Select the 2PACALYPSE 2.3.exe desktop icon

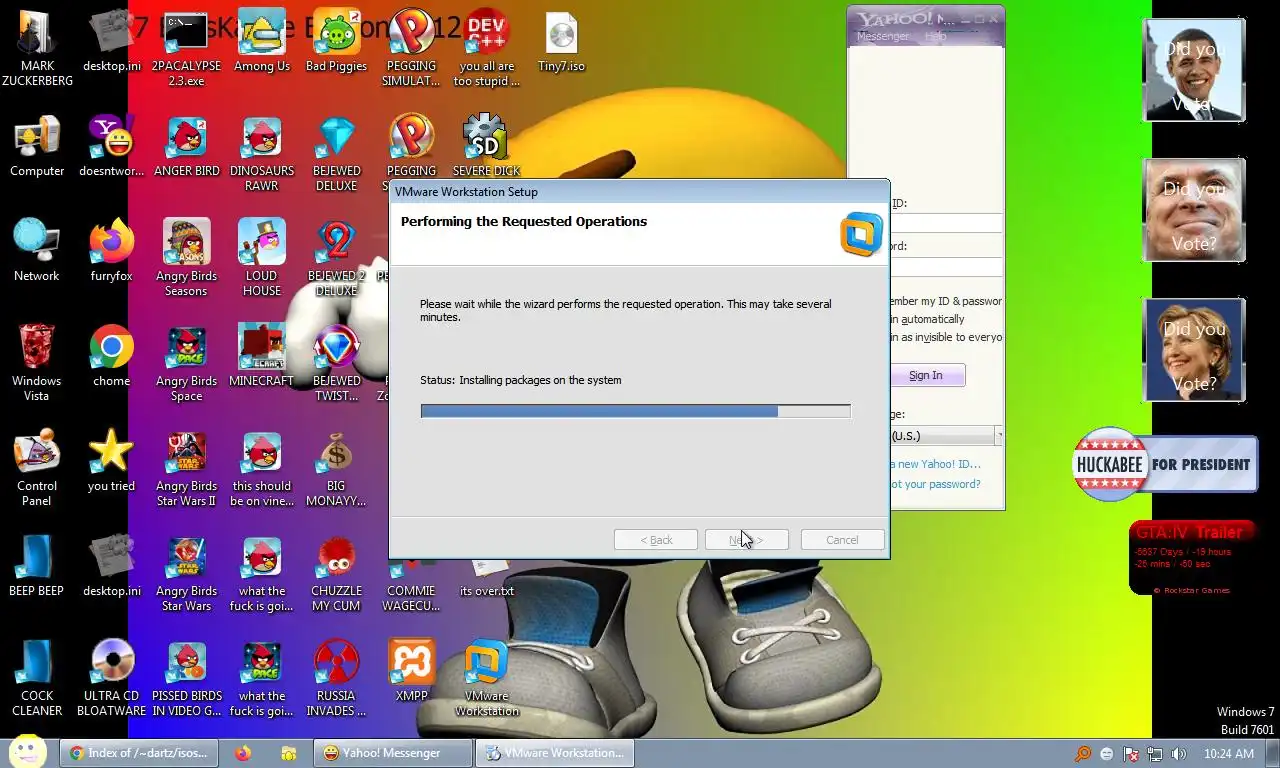tap(186, 47)
